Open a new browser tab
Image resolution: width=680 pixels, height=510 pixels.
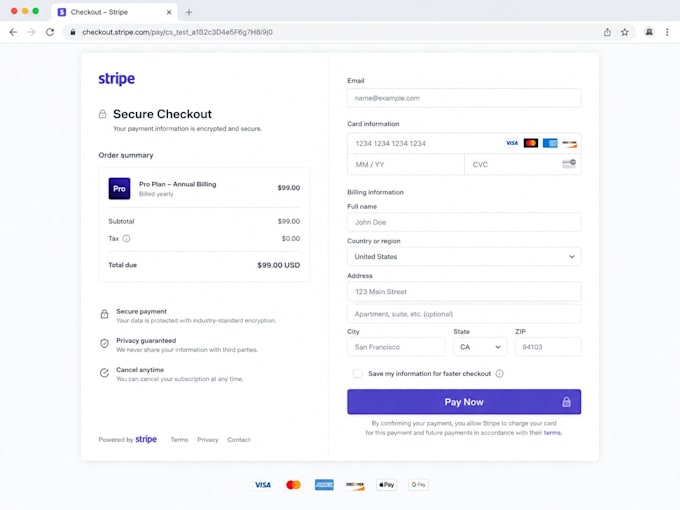(x=189, y=12)
